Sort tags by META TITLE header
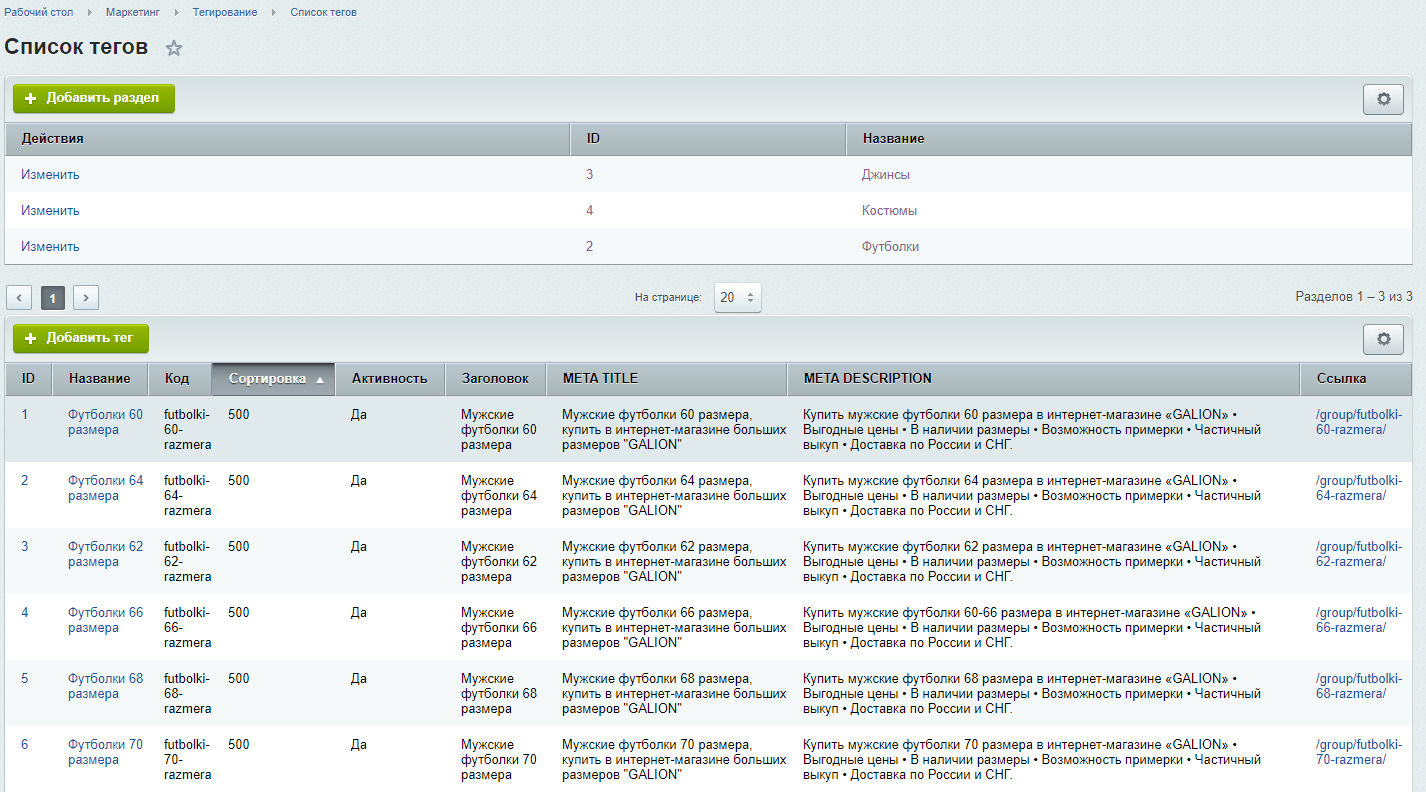Image resolution: width=1426 pixels, height=792 pixels. tap(600, 379)
